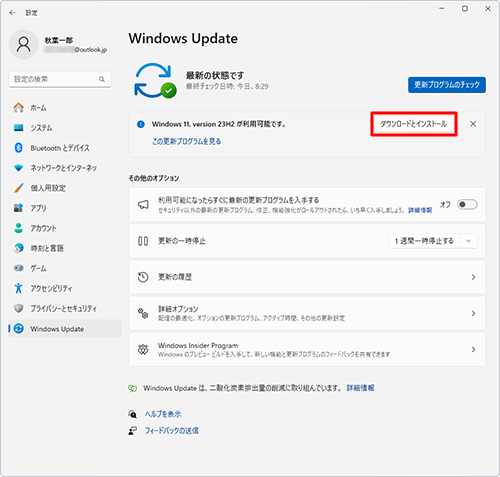This screenshot has height=477, width=500.
Task: Select ネットワークとインターネット in sidebar
Action: pyautogui.click(x=65, y=168)
